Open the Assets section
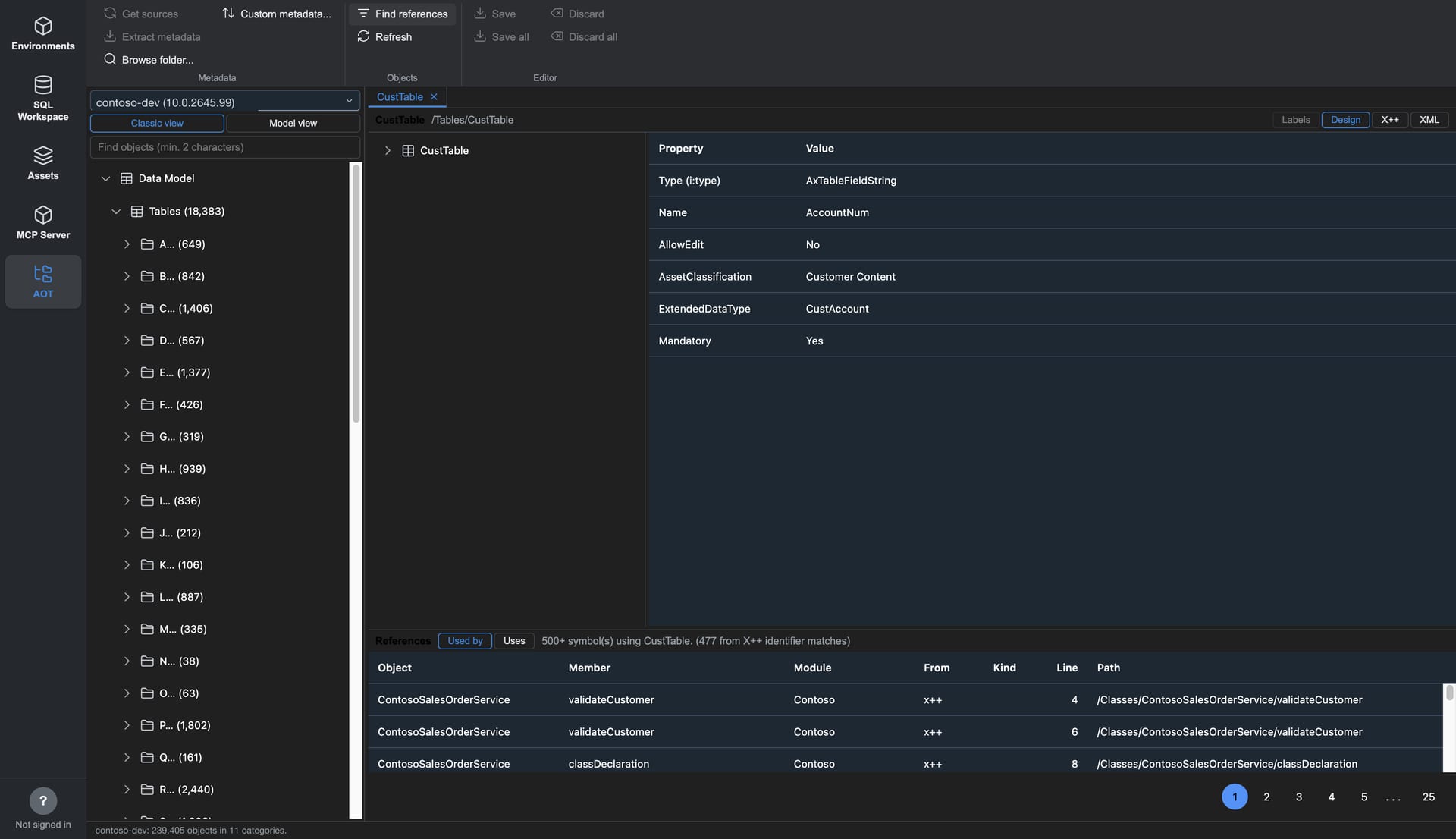 click(x=43, y=163)
